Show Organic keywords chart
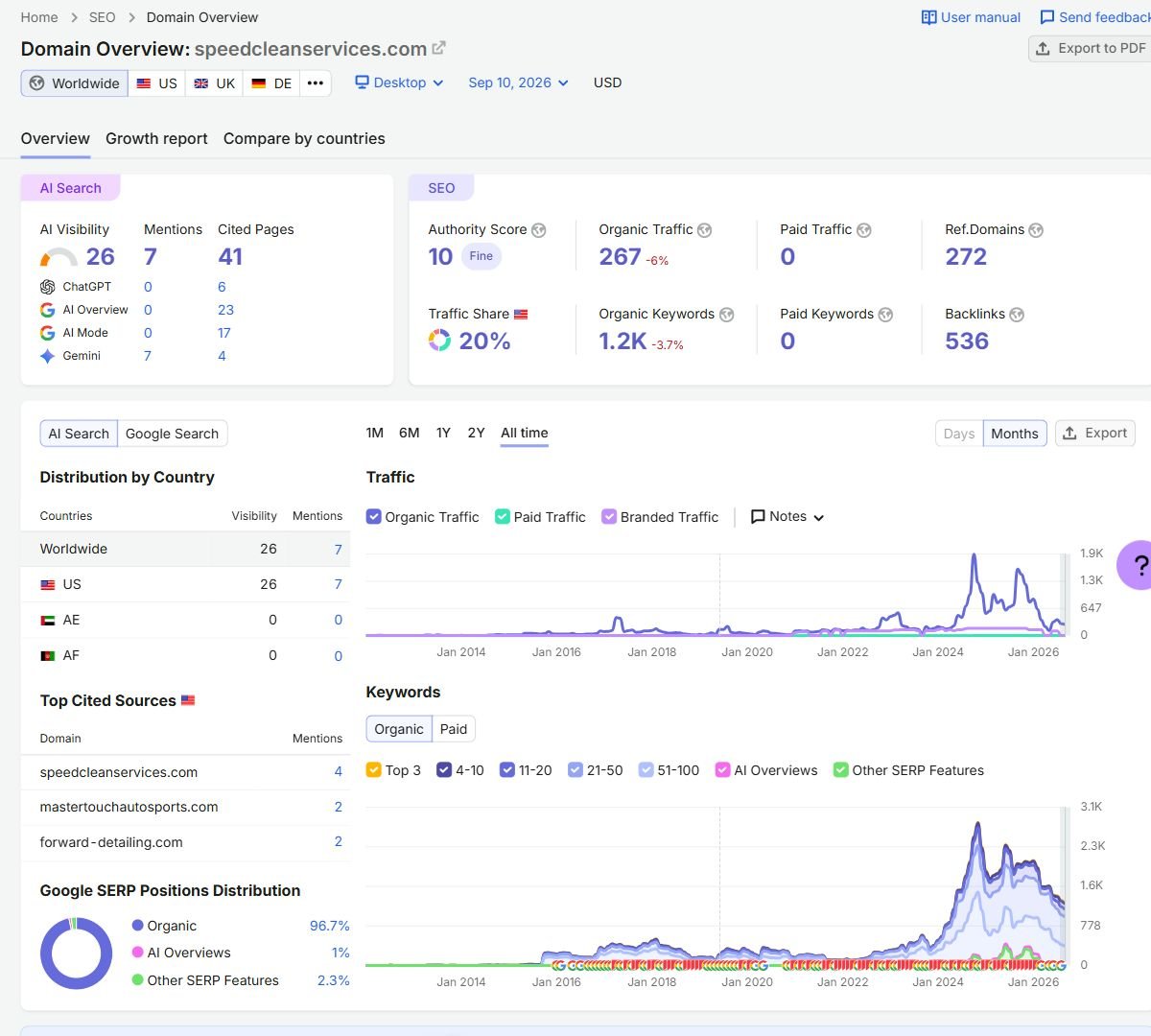Viewport: 1151px width, 1036px height. tap(399, 729)
